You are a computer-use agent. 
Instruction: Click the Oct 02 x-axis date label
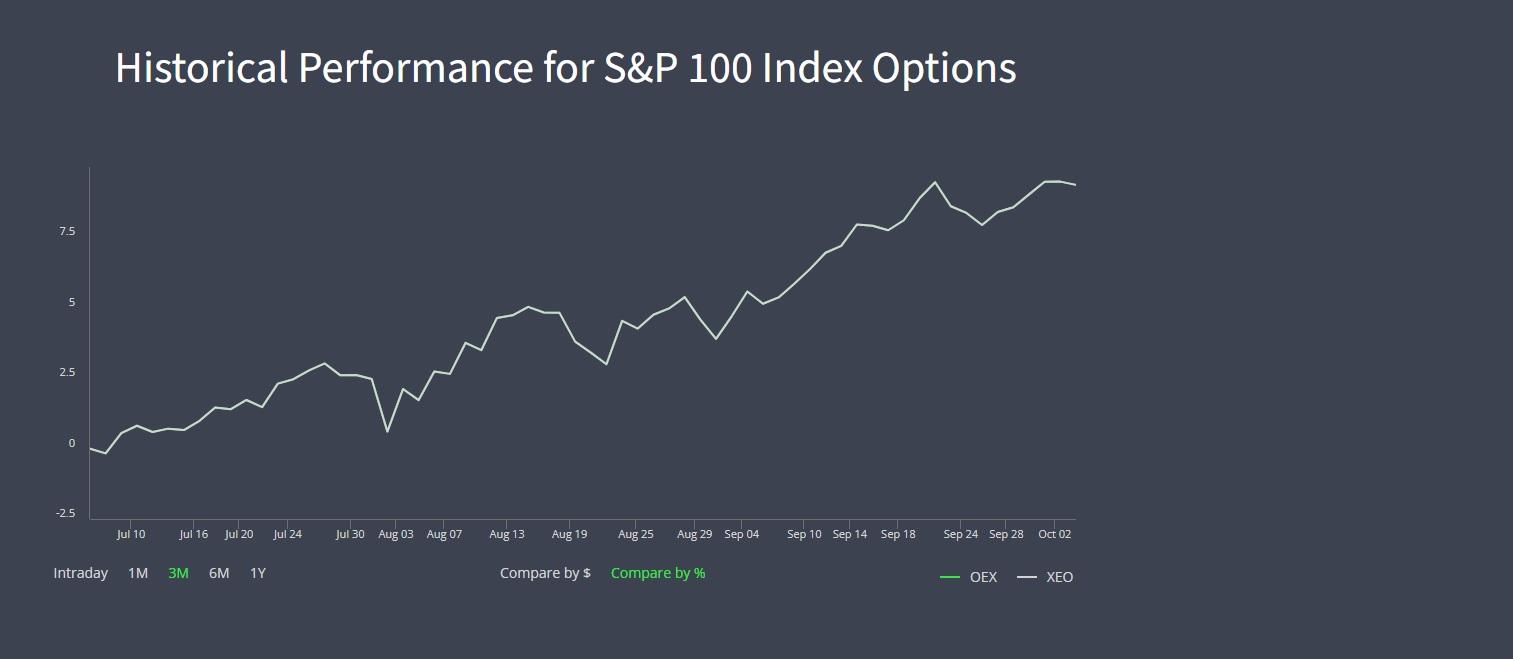pyautogui.click(x=1054, y=534)
